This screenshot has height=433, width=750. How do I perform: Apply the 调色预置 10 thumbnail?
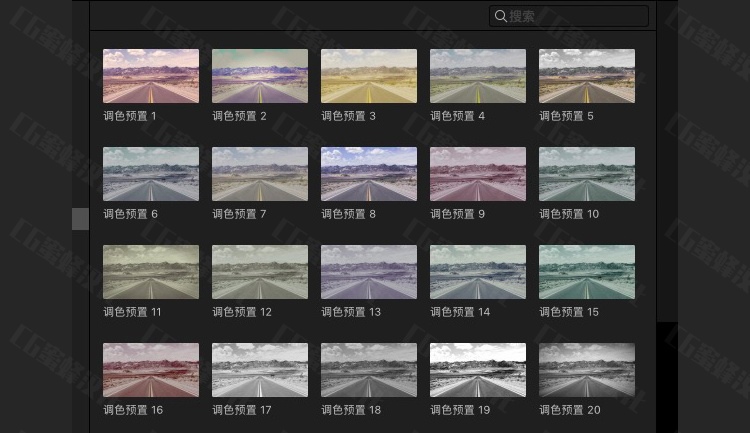pos(587,174)
